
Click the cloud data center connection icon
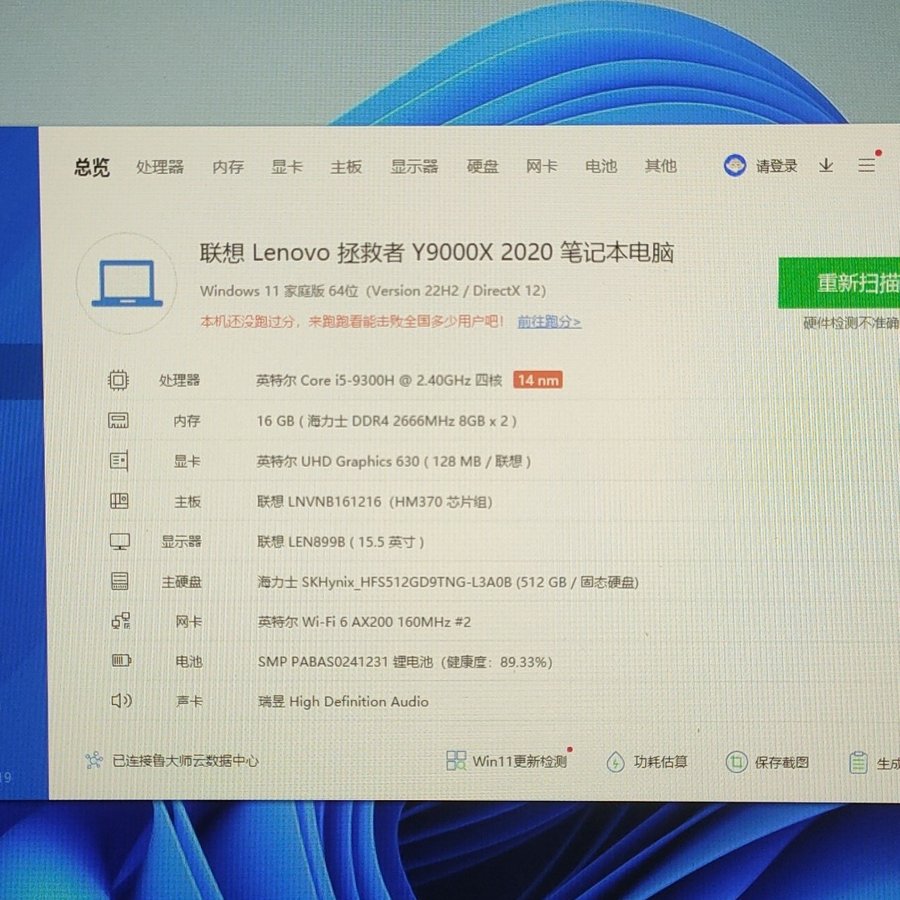click(94, 761)
